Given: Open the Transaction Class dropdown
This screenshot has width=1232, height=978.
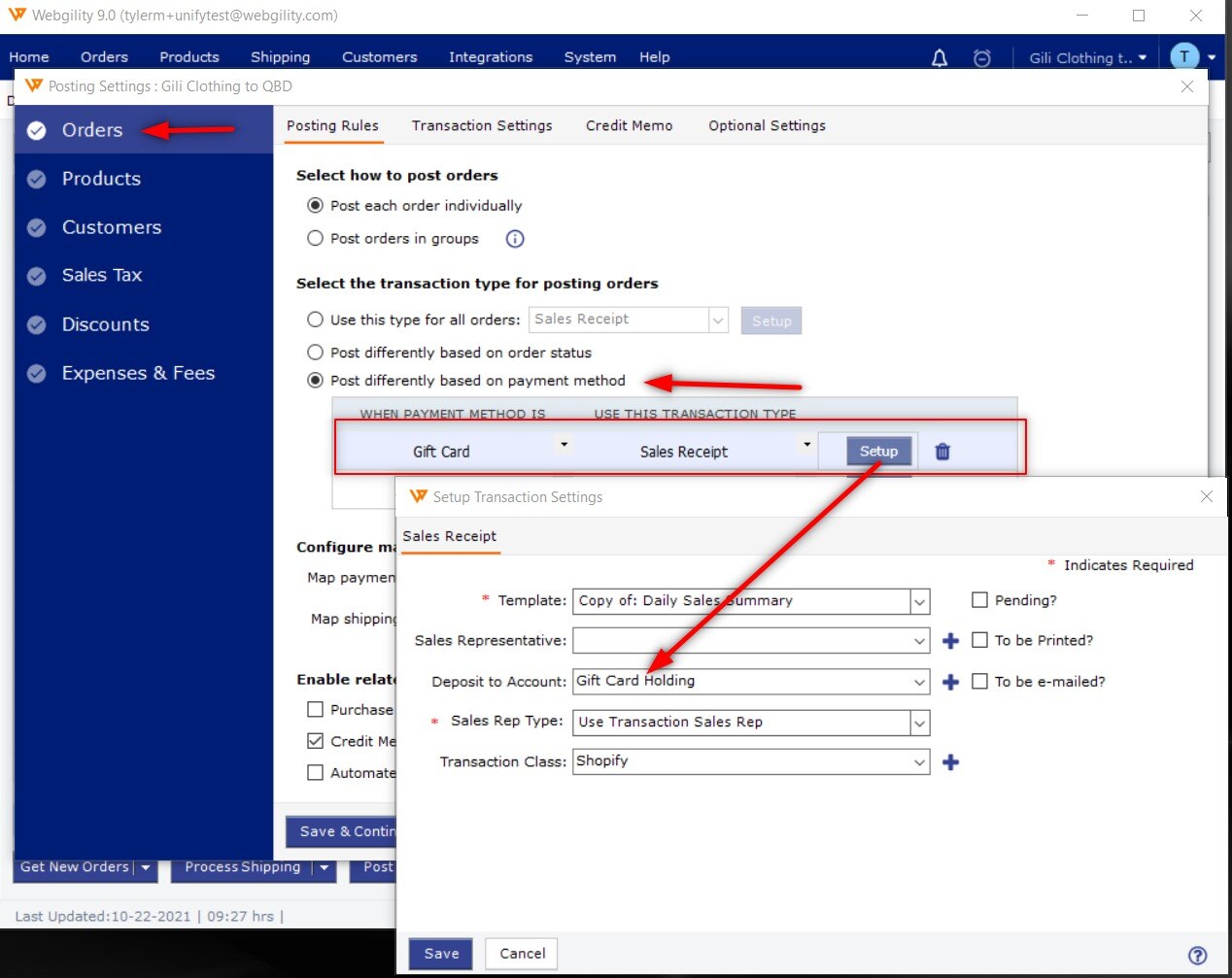Looking at the screenshot, I should coord(919,762).
